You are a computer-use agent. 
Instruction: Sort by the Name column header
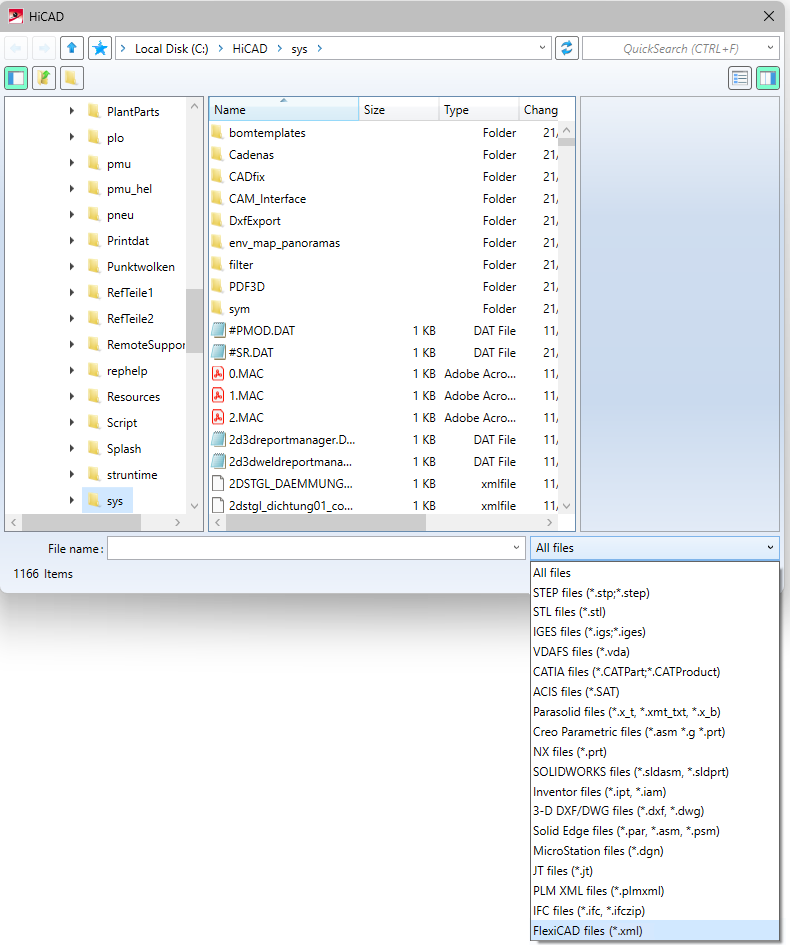pyautogui.click(x=284, y=110)
